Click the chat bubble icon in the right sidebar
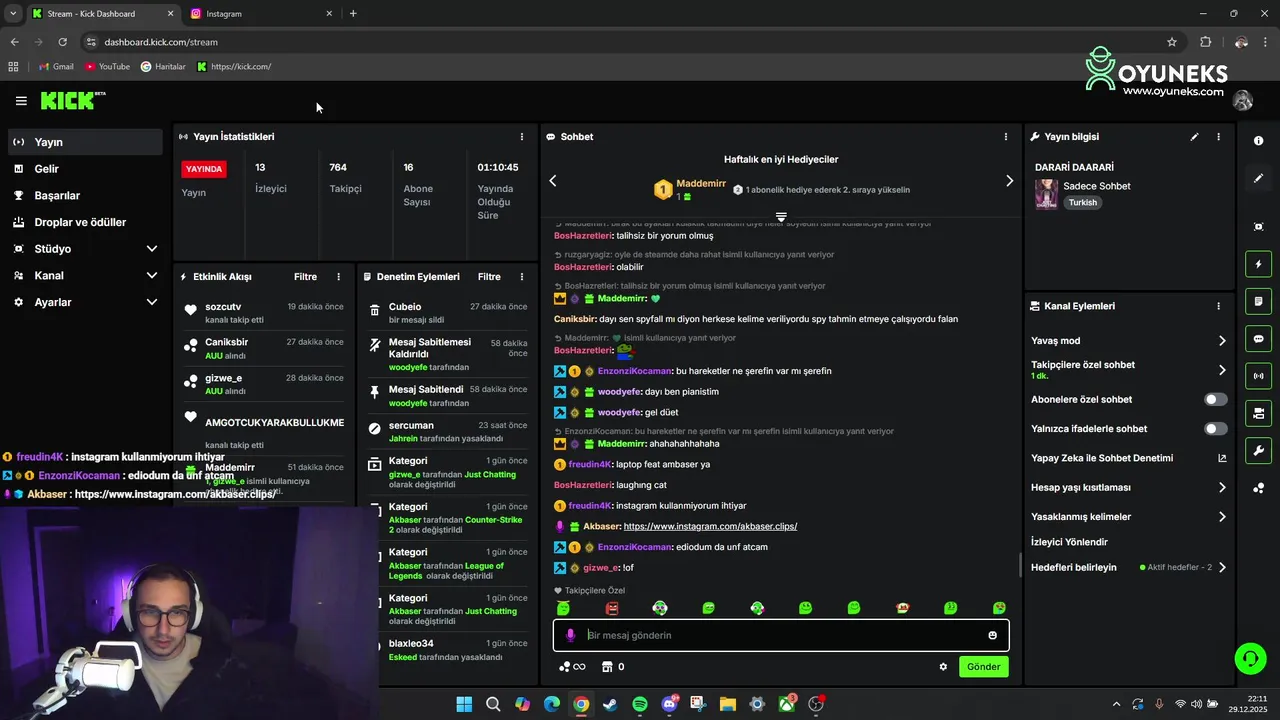 (1259, 339)
